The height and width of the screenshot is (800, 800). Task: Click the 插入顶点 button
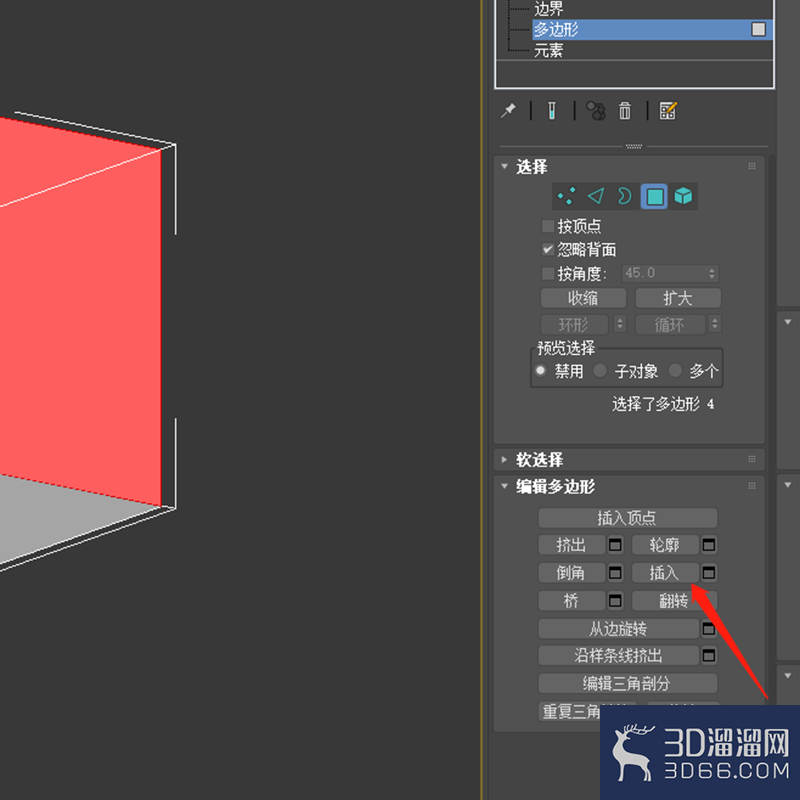point(628,518)
